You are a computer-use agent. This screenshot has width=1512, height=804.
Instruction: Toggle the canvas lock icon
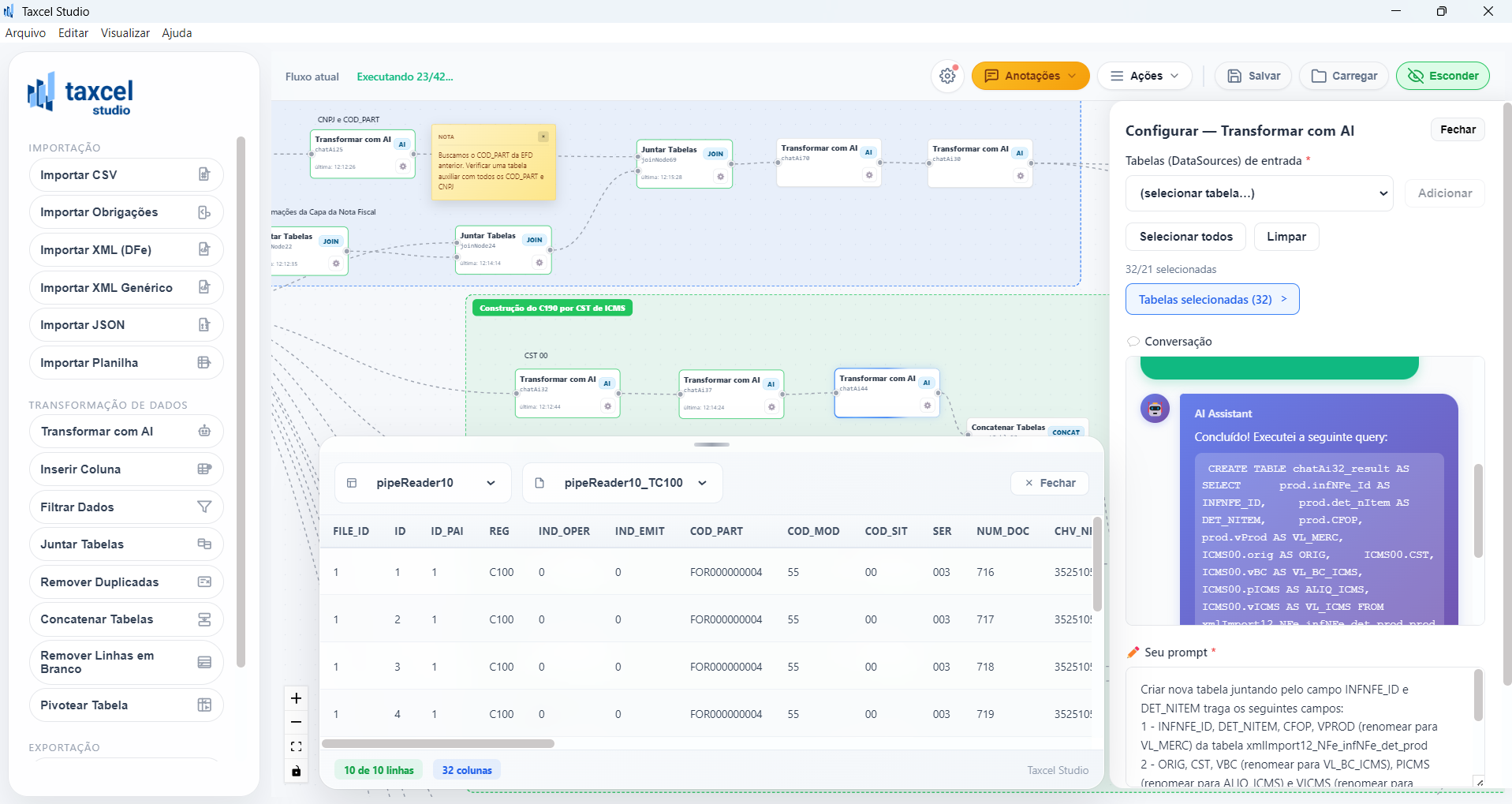[x=297, y=771]
